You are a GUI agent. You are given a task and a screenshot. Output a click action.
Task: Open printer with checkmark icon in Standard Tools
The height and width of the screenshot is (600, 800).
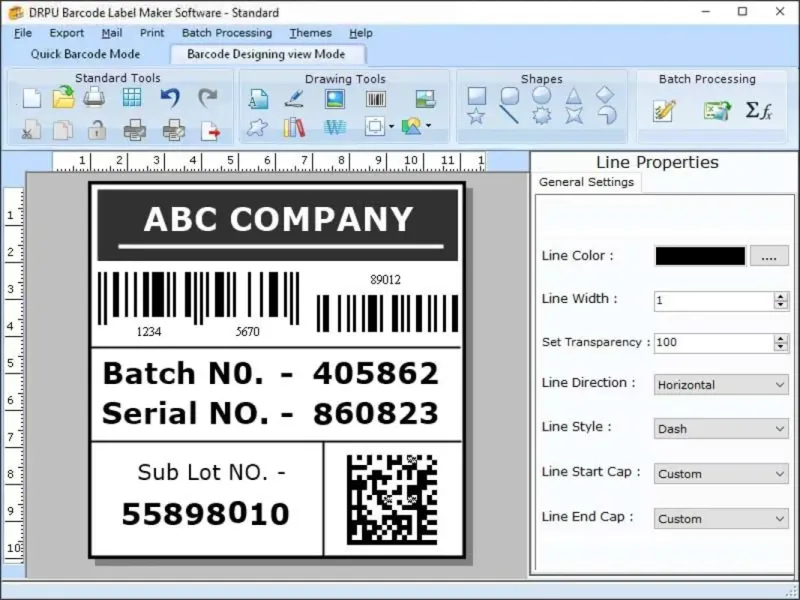pos(135,130)
